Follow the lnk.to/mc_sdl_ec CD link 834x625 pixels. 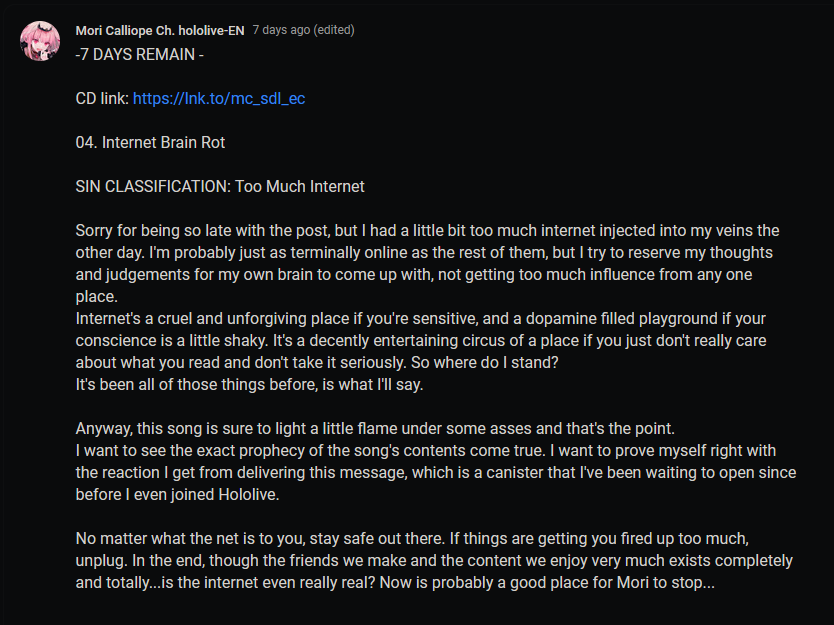[219, 98]
